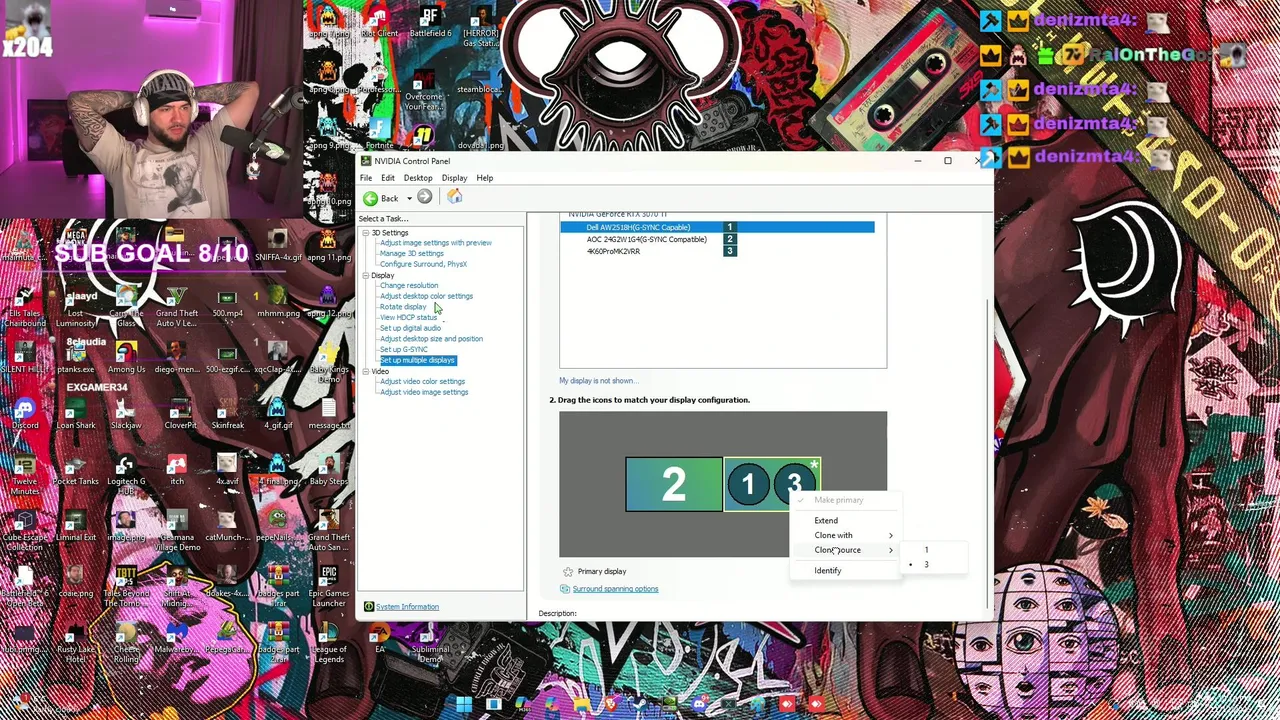The height and width of the screenshot is (720, 1280).
Task: Collapse the Video tree node
Action: pyautogui.click(x=366, y=371)
